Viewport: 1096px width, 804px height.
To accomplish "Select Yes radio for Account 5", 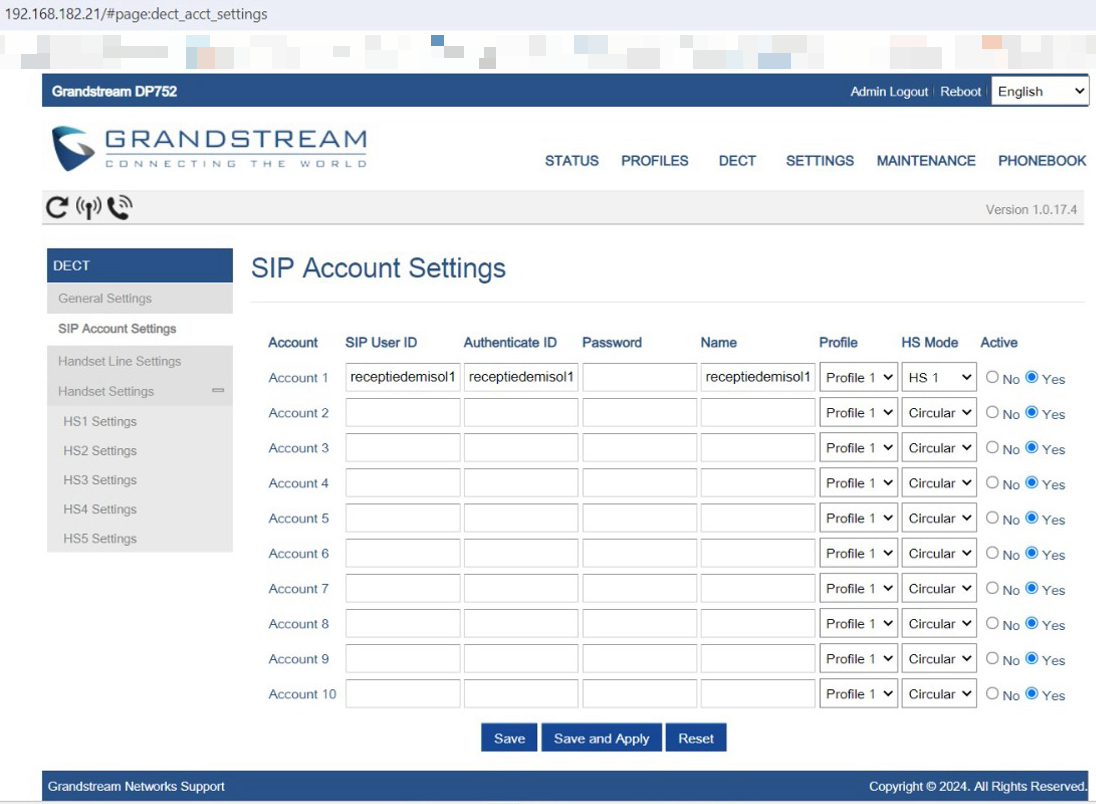I will point(1032,518).
